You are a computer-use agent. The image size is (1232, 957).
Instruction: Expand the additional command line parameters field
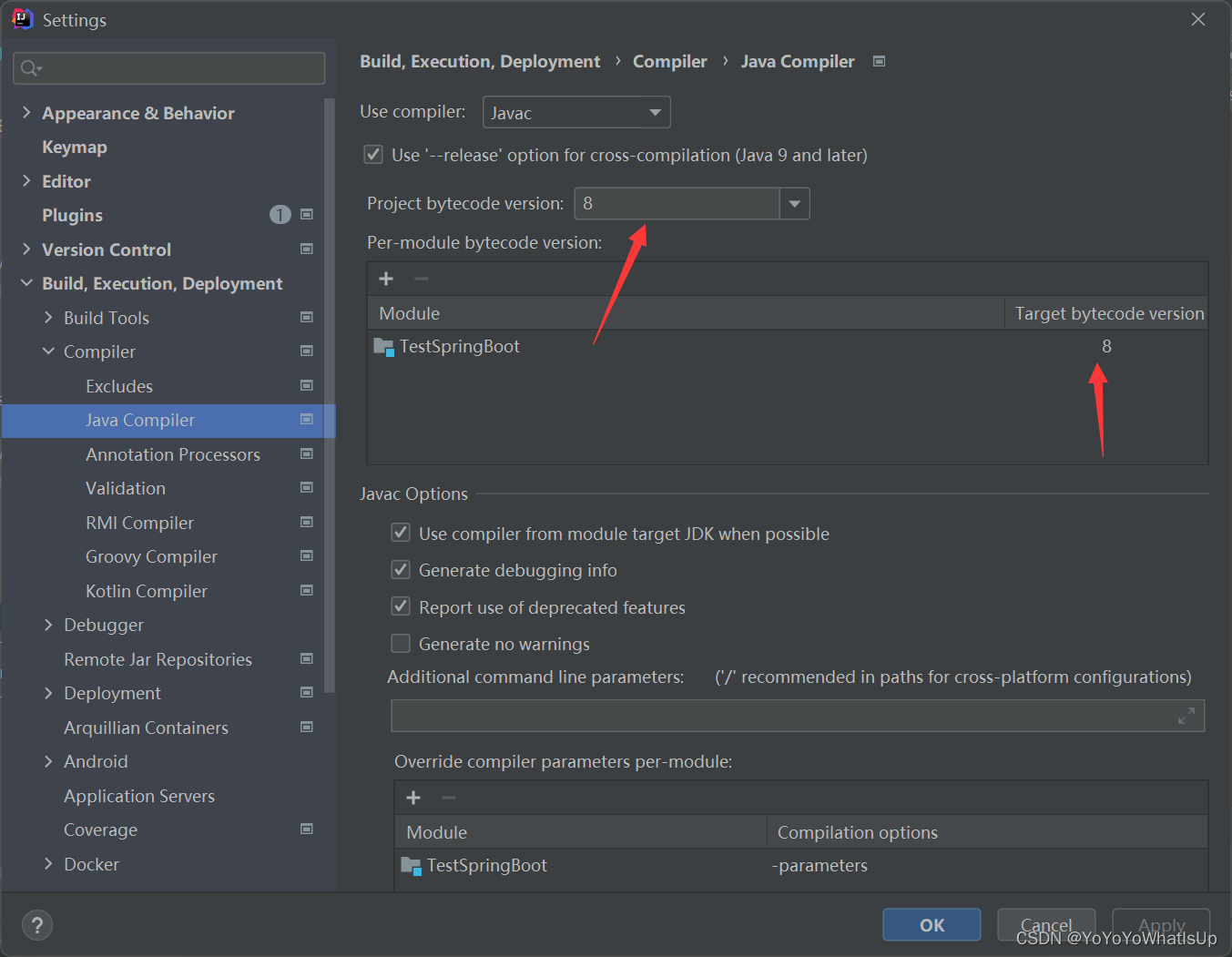1186,716
